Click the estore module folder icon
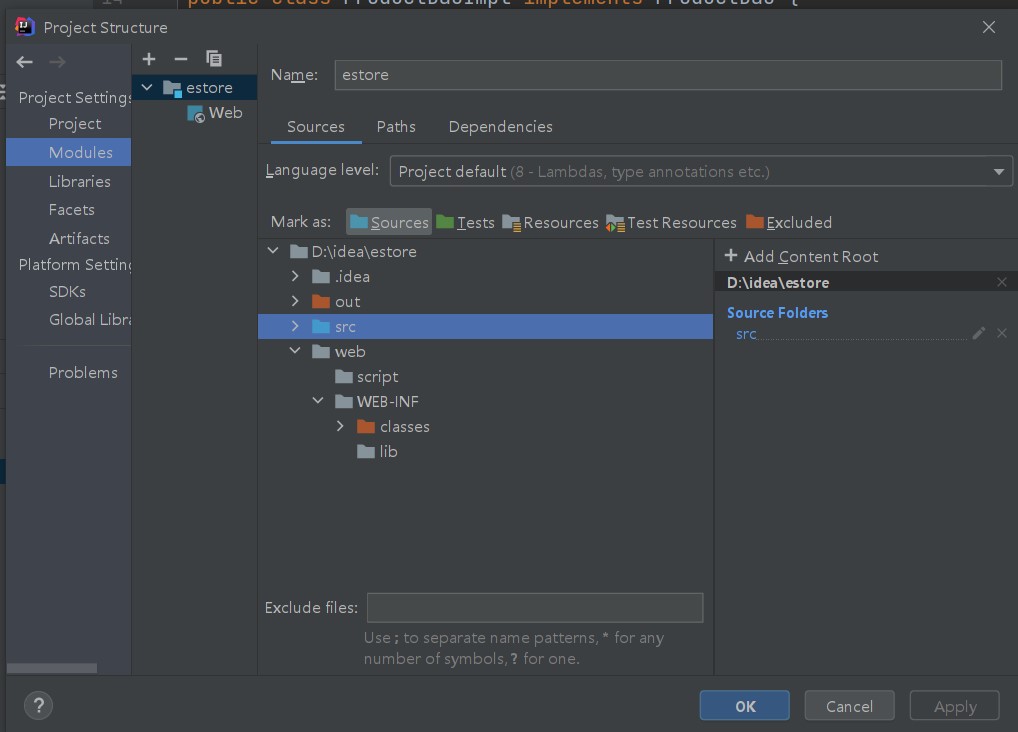 (x=172, y=88)
